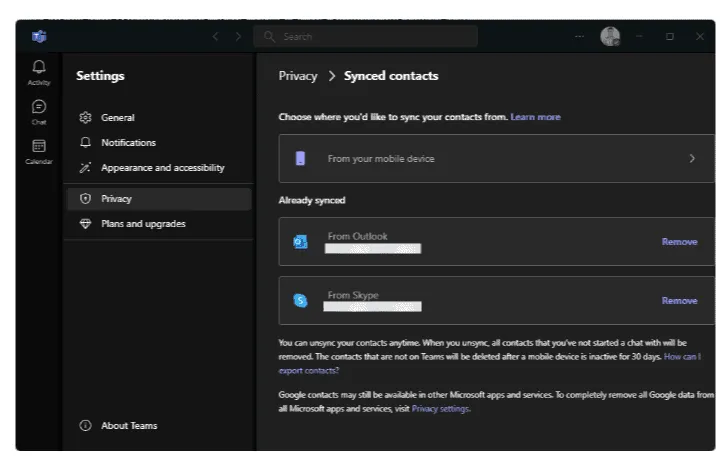This screenshot has width=725, height=456.
Task: Expand the From your mobile device row
Action: tap(497, 158)
